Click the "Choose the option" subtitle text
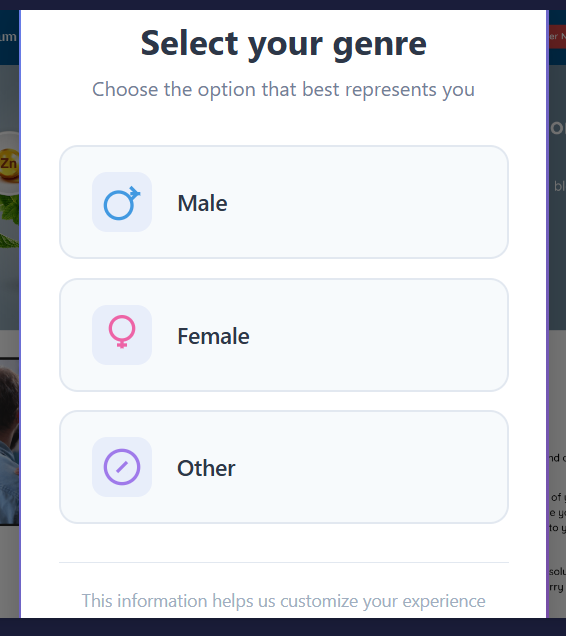 click(283, 90)
